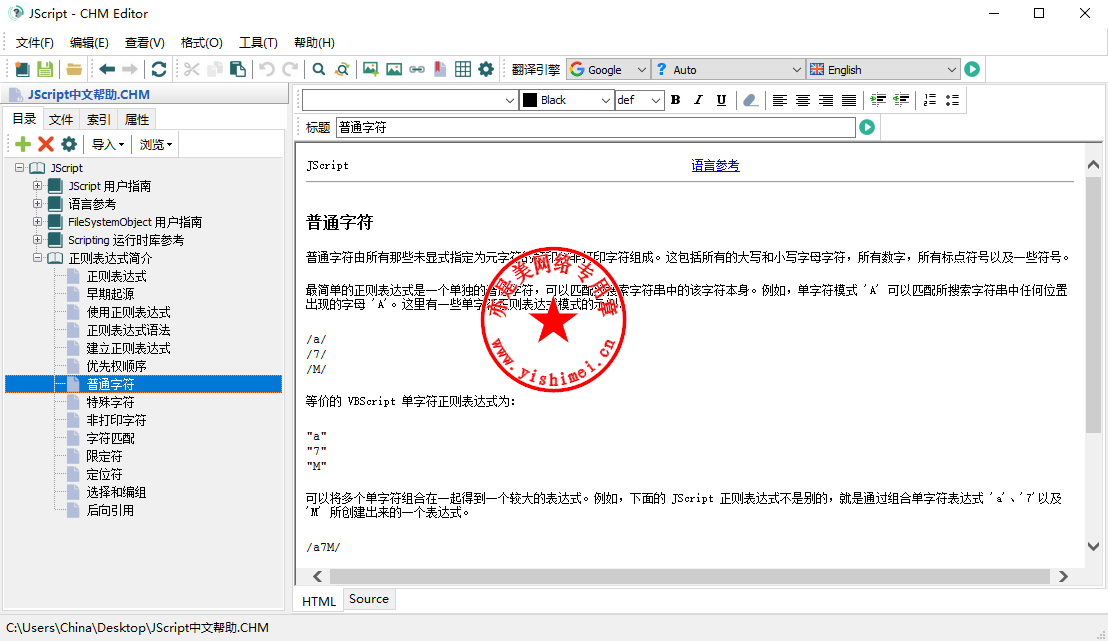Go back with the left arrow icon
The width and height of the screenshot is (1108, 641).
(107, 69)
